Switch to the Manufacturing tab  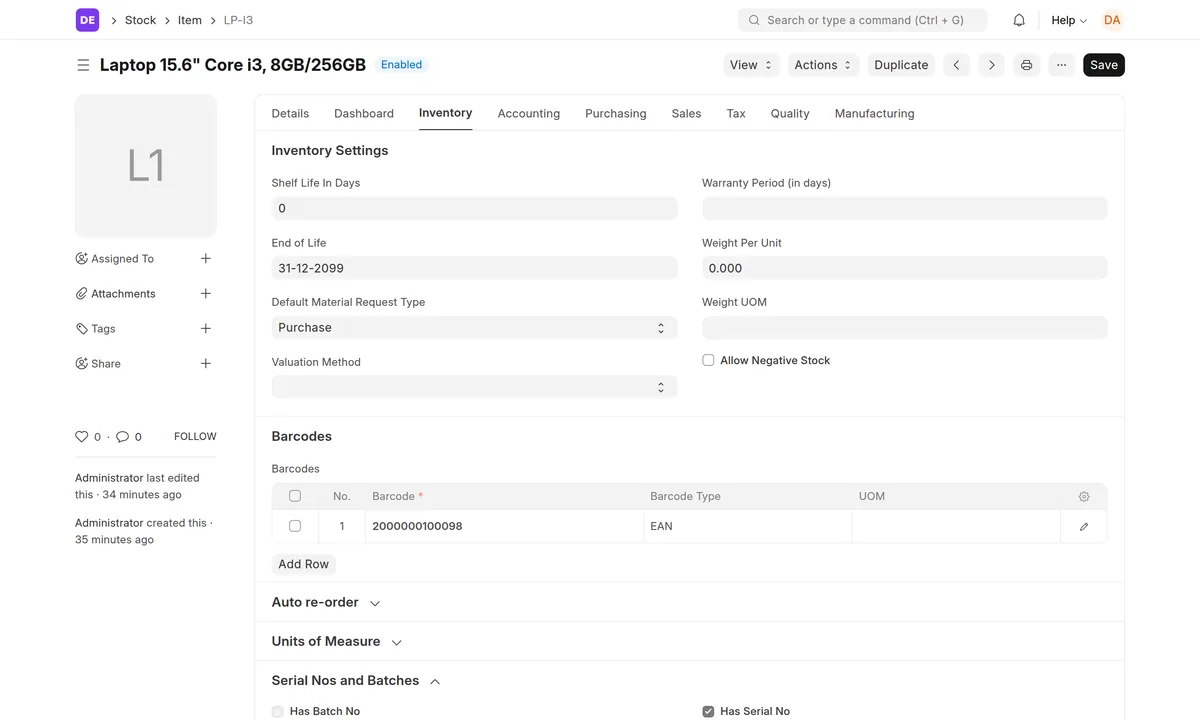tap(875, 113)
